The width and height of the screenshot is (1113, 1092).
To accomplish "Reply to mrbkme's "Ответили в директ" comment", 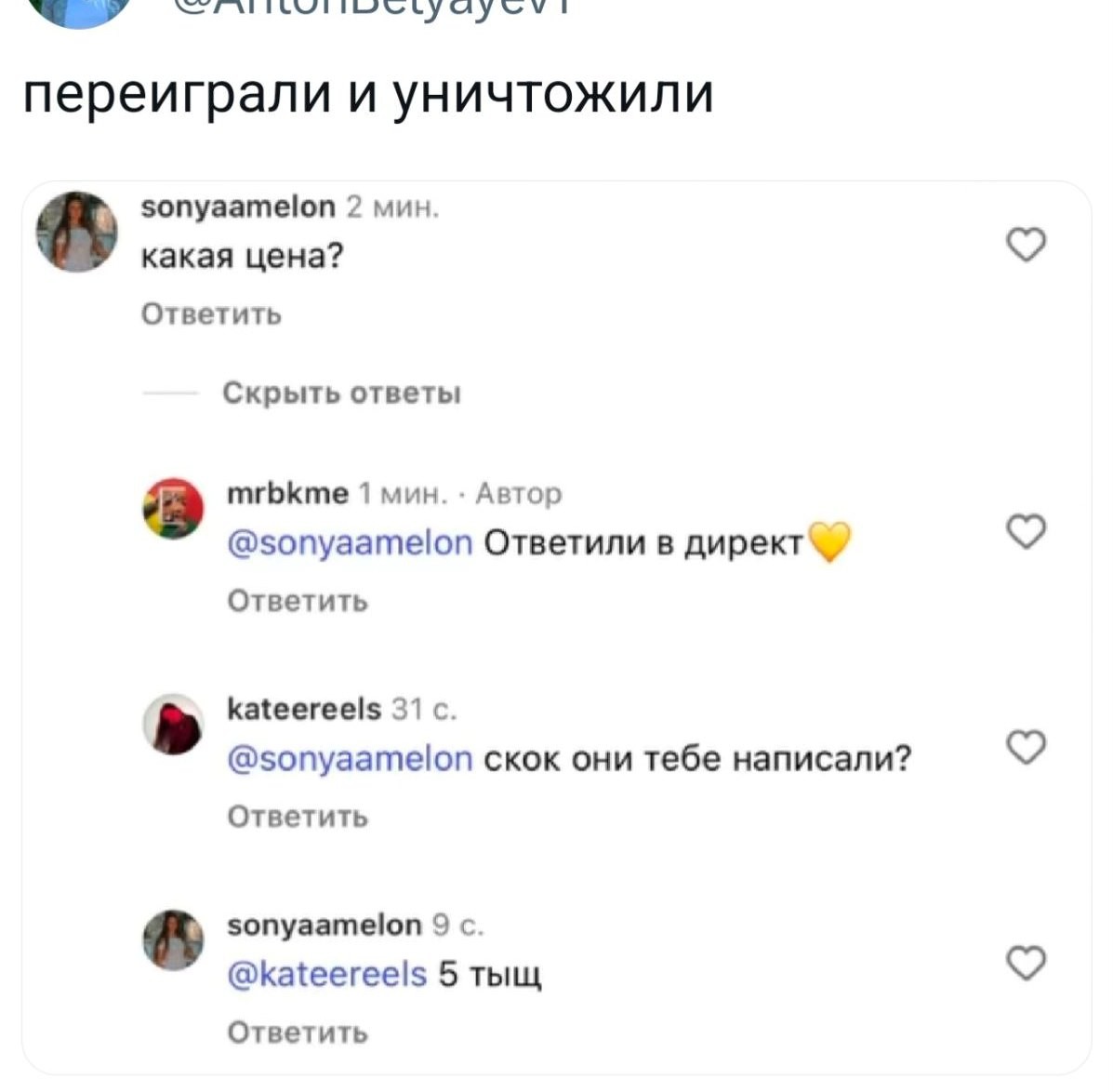I will click(x=298, y=601).
